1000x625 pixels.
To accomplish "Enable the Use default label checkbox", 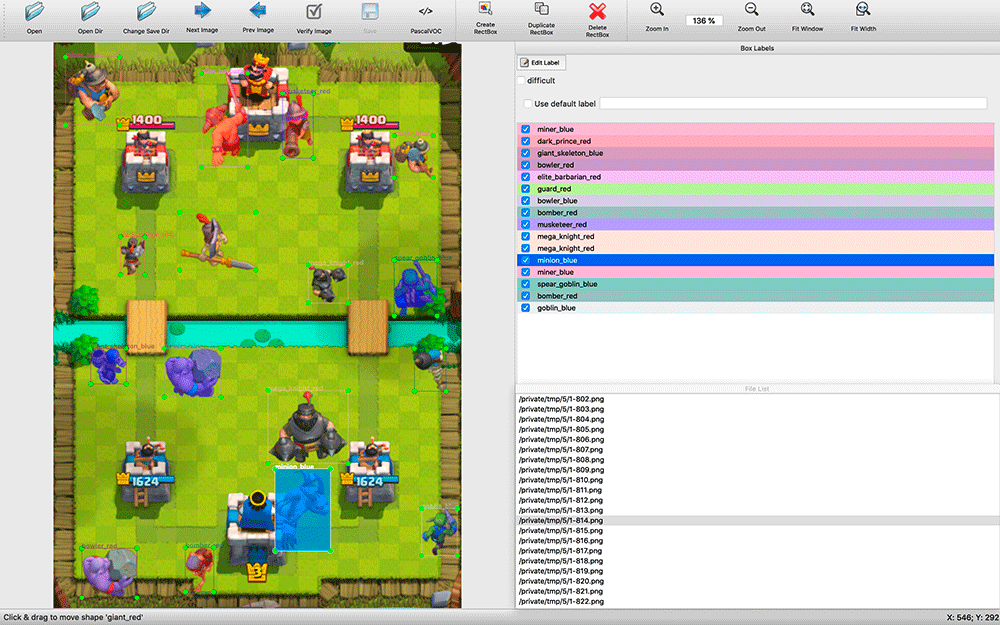I will 527,103.
